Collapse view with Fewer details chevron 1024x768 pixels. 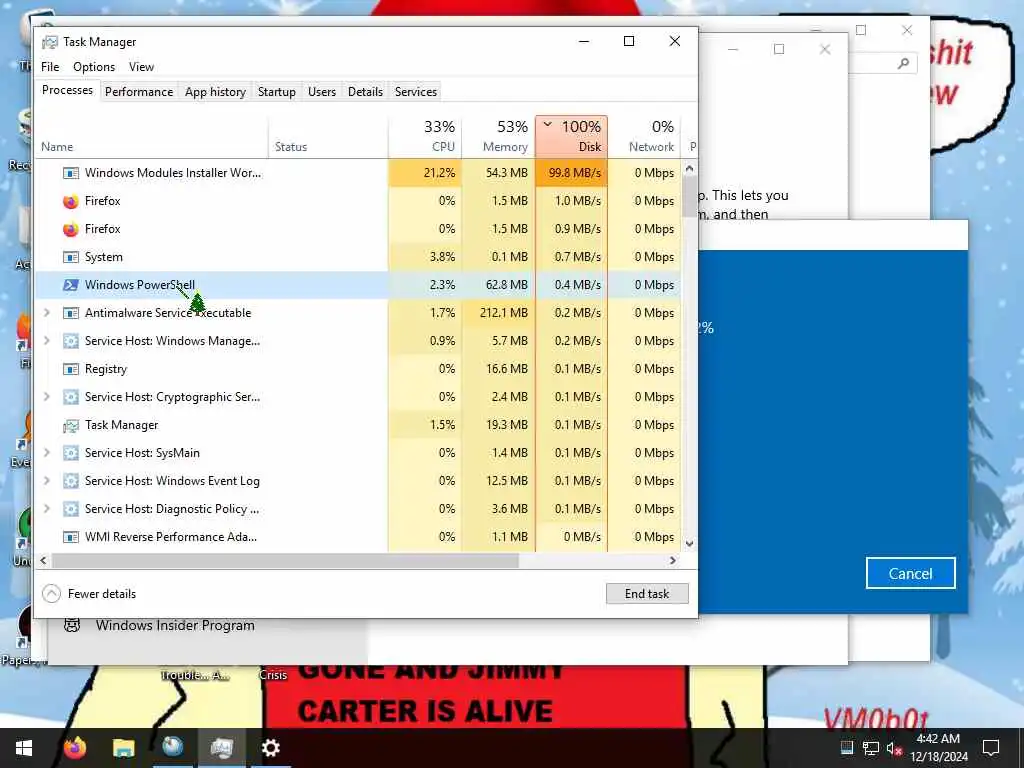click(51, 594)
